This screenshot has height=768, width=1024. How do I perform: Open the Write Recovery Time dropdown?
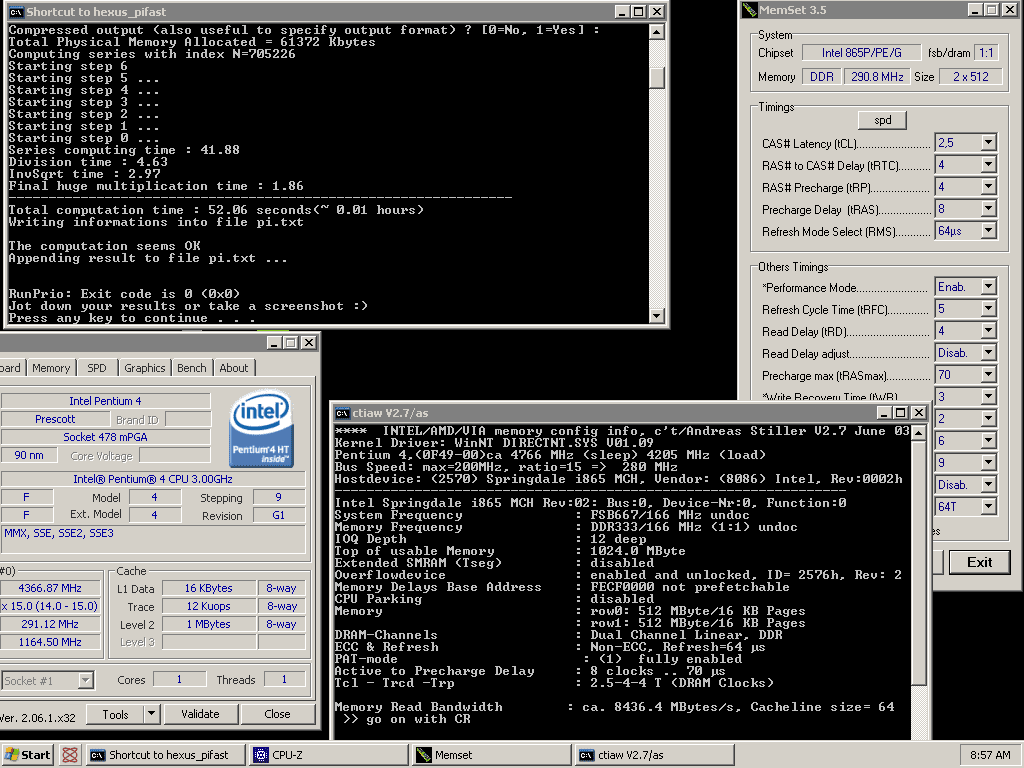(989, 396)
